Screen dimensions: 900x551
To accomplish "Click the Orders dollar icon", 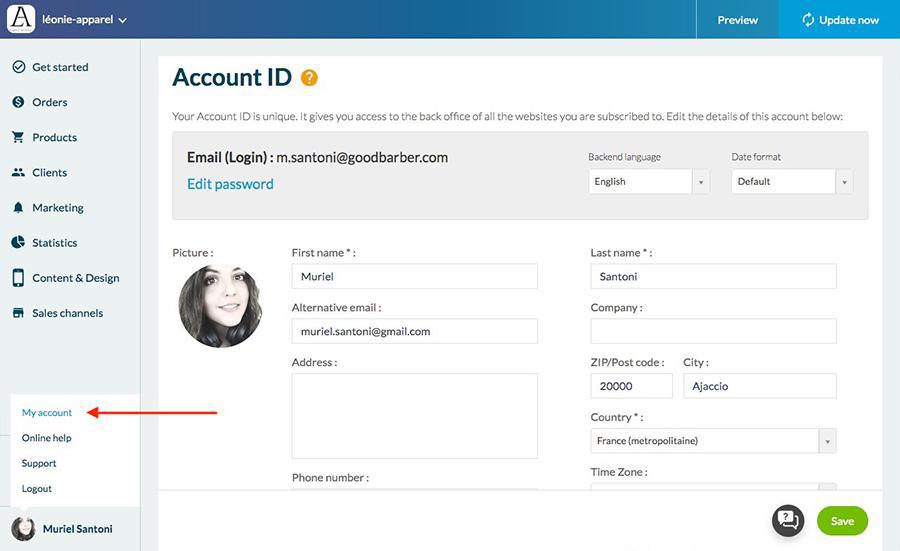I will coord(18,102).
